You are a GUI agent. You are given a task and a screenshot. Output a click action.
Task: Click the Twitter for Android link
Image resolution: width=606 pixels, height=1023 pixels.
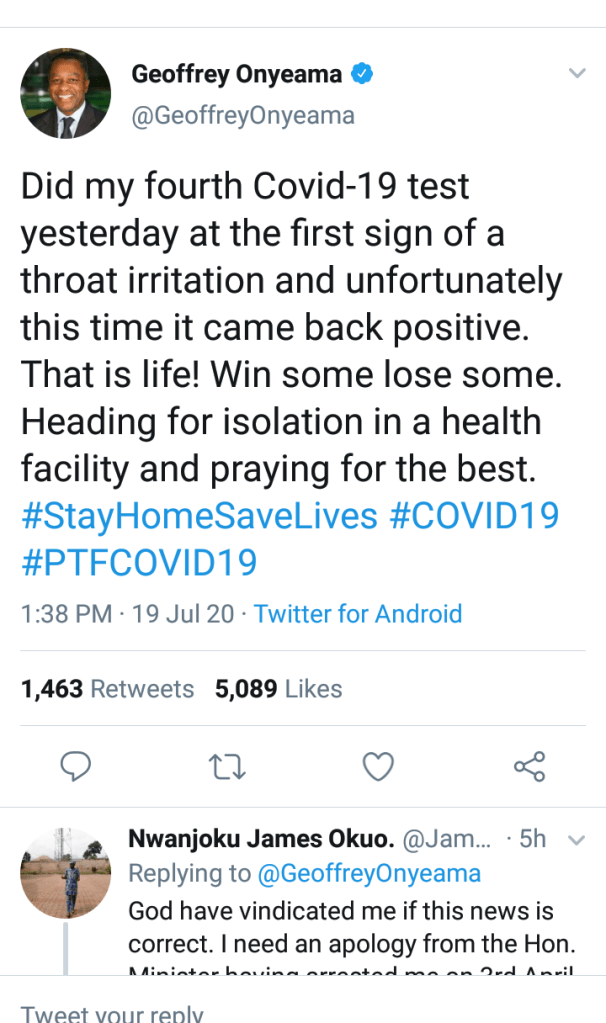pyautogui.click(x=358, y=613)
